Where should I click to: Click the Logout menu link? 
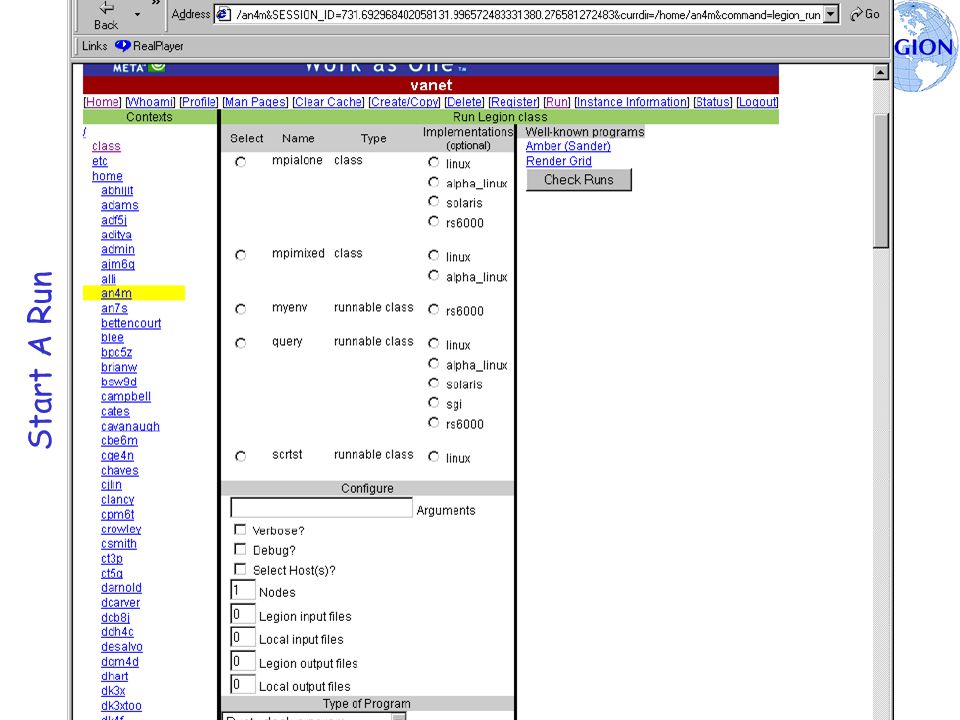(757, 102)
